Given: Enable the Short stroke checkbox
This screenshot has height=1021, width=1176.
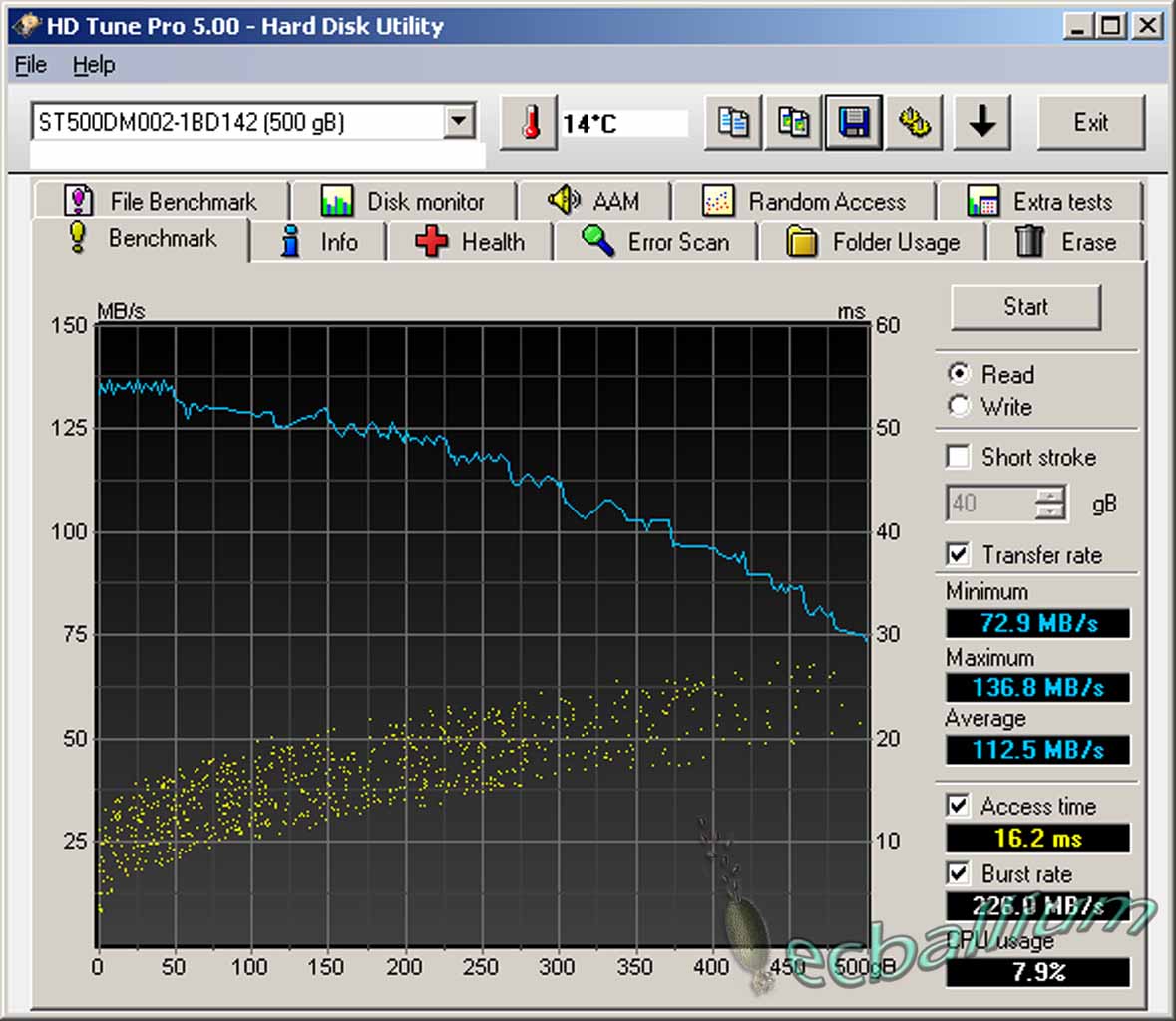Looking at the screenshot, I should coord(959,457).
